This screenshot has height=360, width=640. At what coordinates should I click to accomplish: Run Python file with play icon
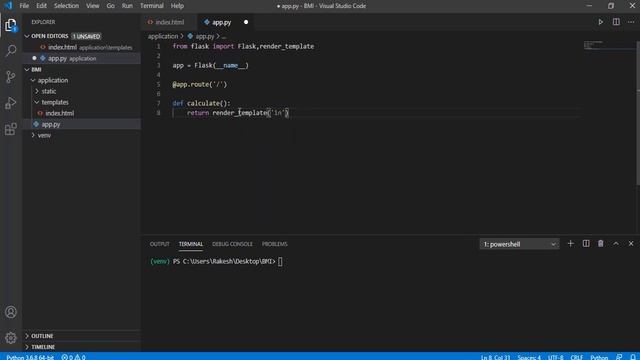point(600,22)
